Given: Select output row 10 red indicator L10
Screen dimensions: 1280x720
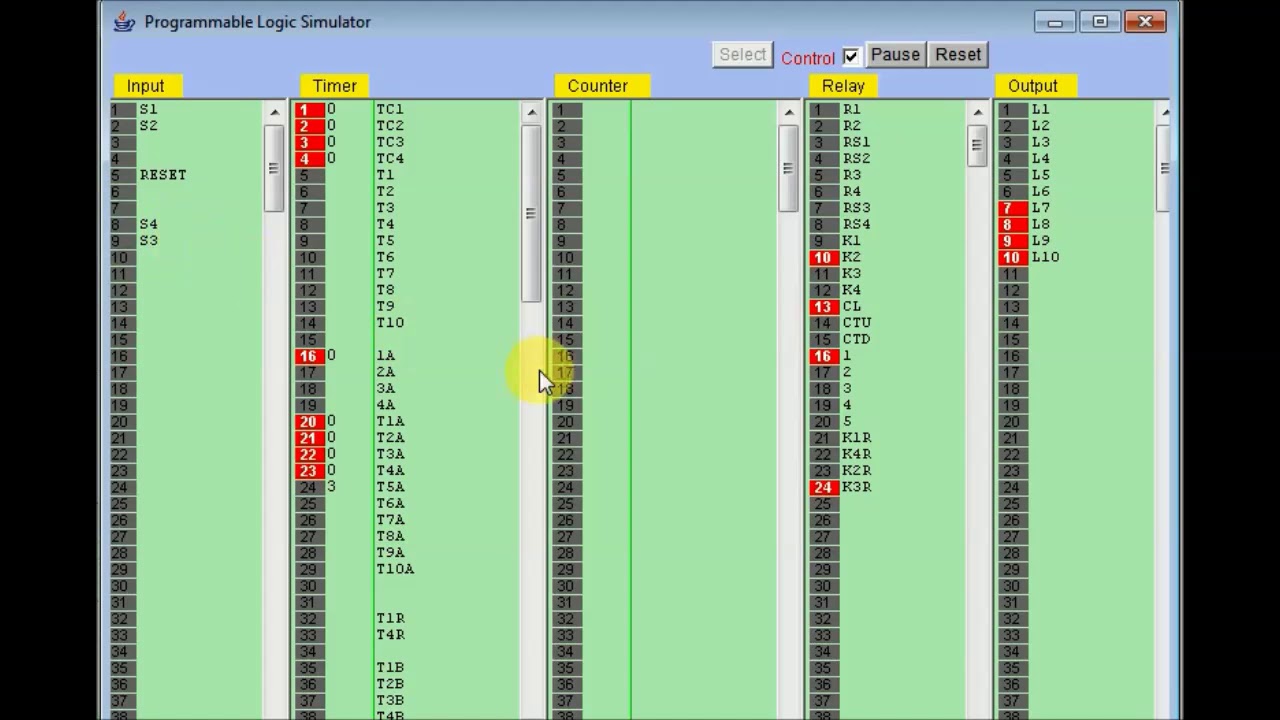Looking at the screenshot, I should click(x=1011, y=258).
